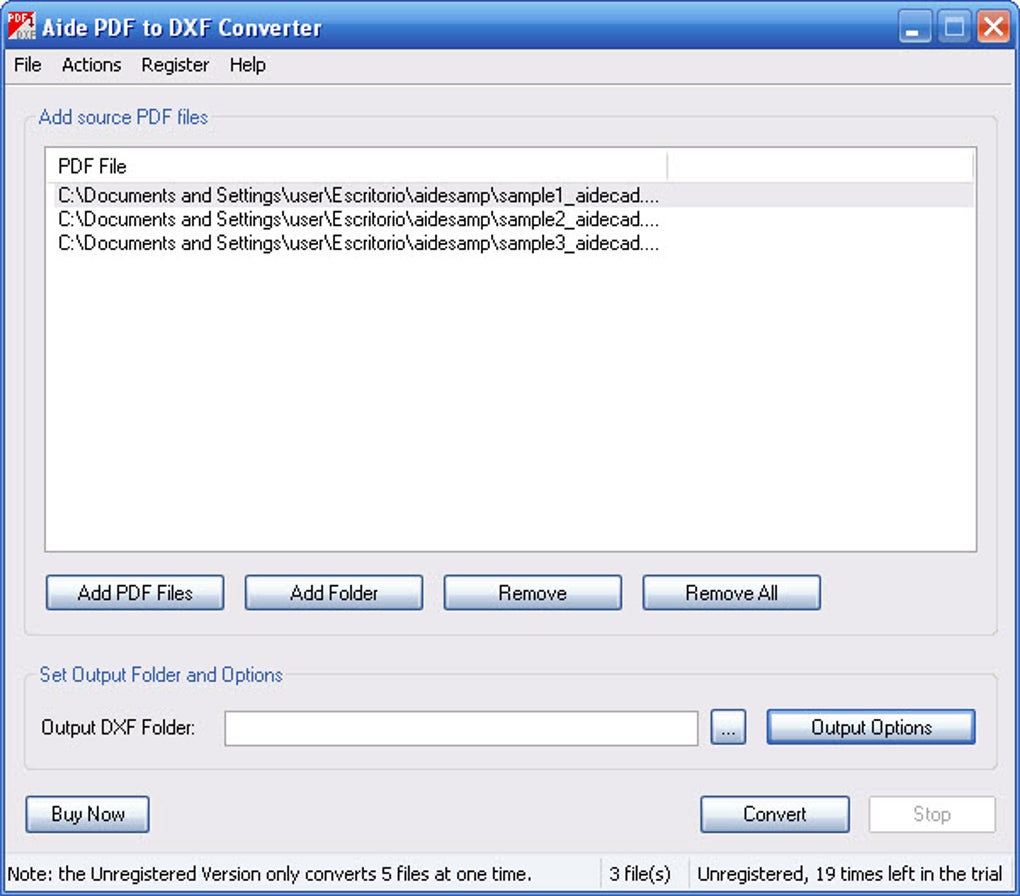Screen dimensions: 1020x896
Task: Select the sample2_aidecad file row
Action: 514,219
